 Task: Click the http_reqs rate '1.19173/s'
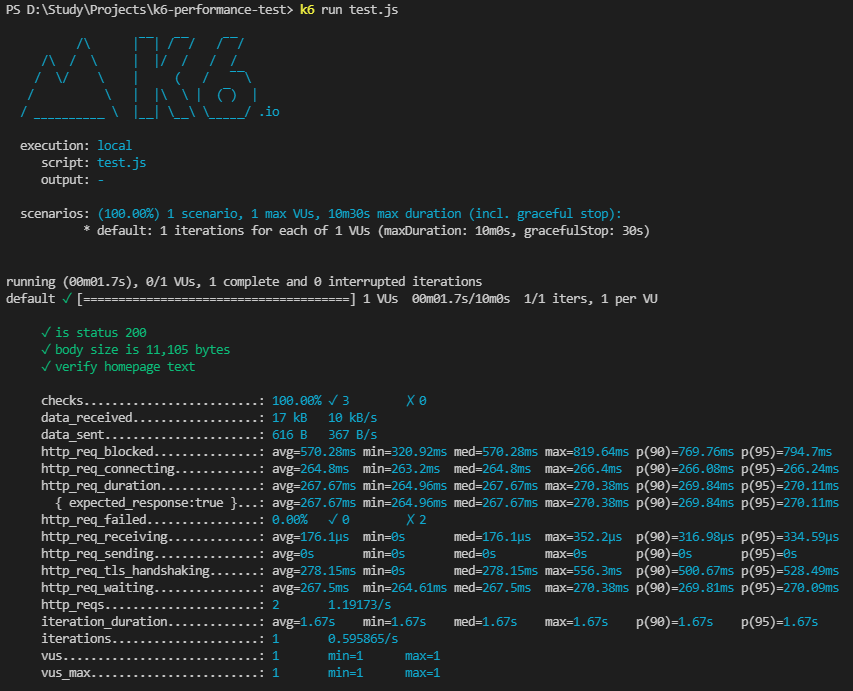(x=359, y=605)
